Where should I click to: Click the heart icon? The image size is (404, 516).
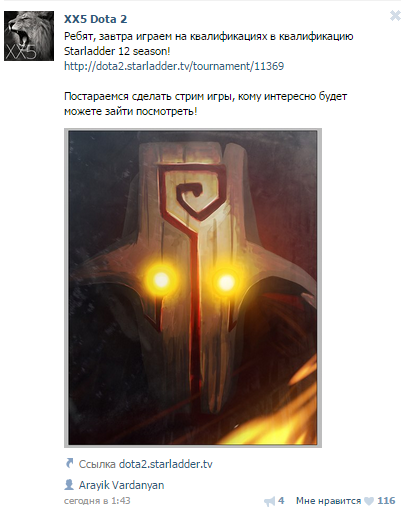369,501
